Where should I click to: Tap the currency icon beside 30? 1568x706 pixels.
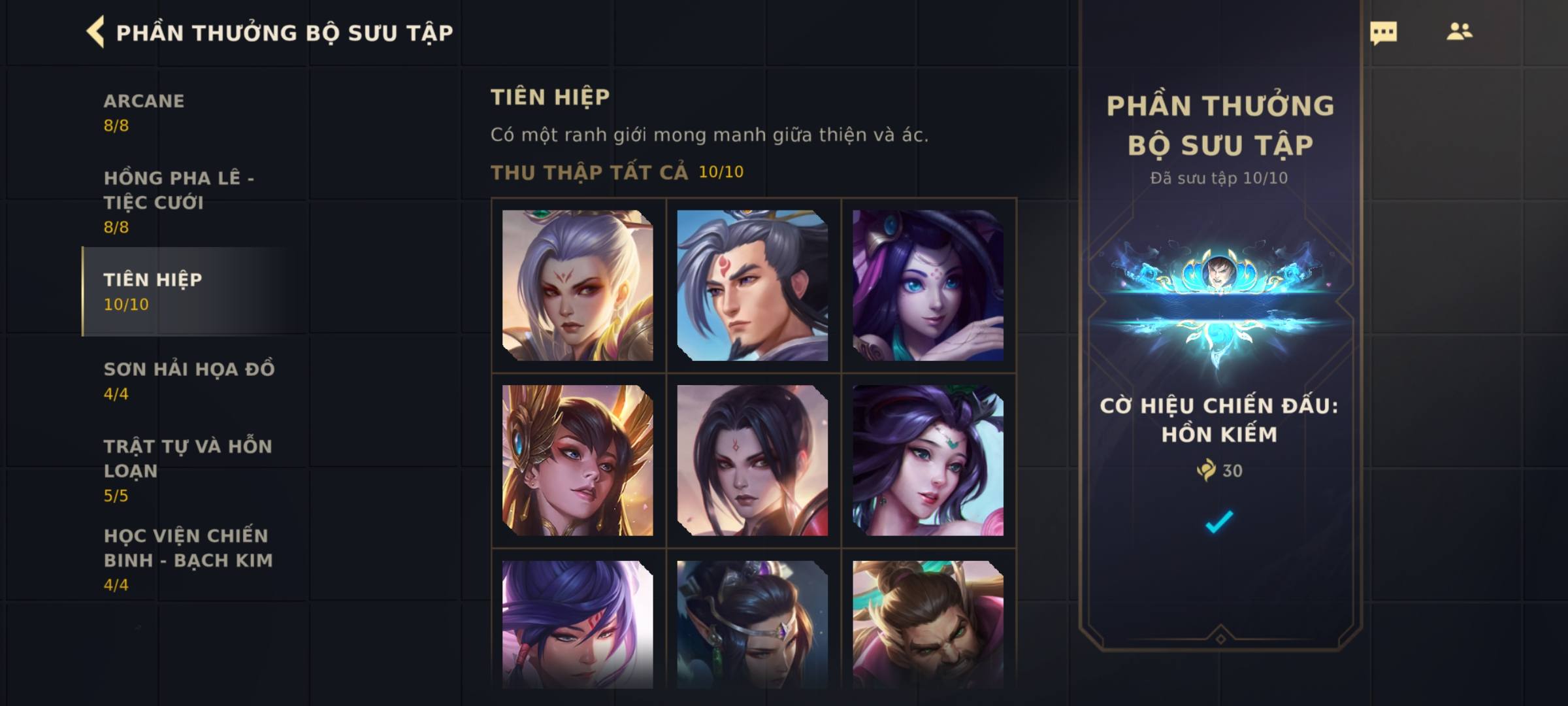1206,470
